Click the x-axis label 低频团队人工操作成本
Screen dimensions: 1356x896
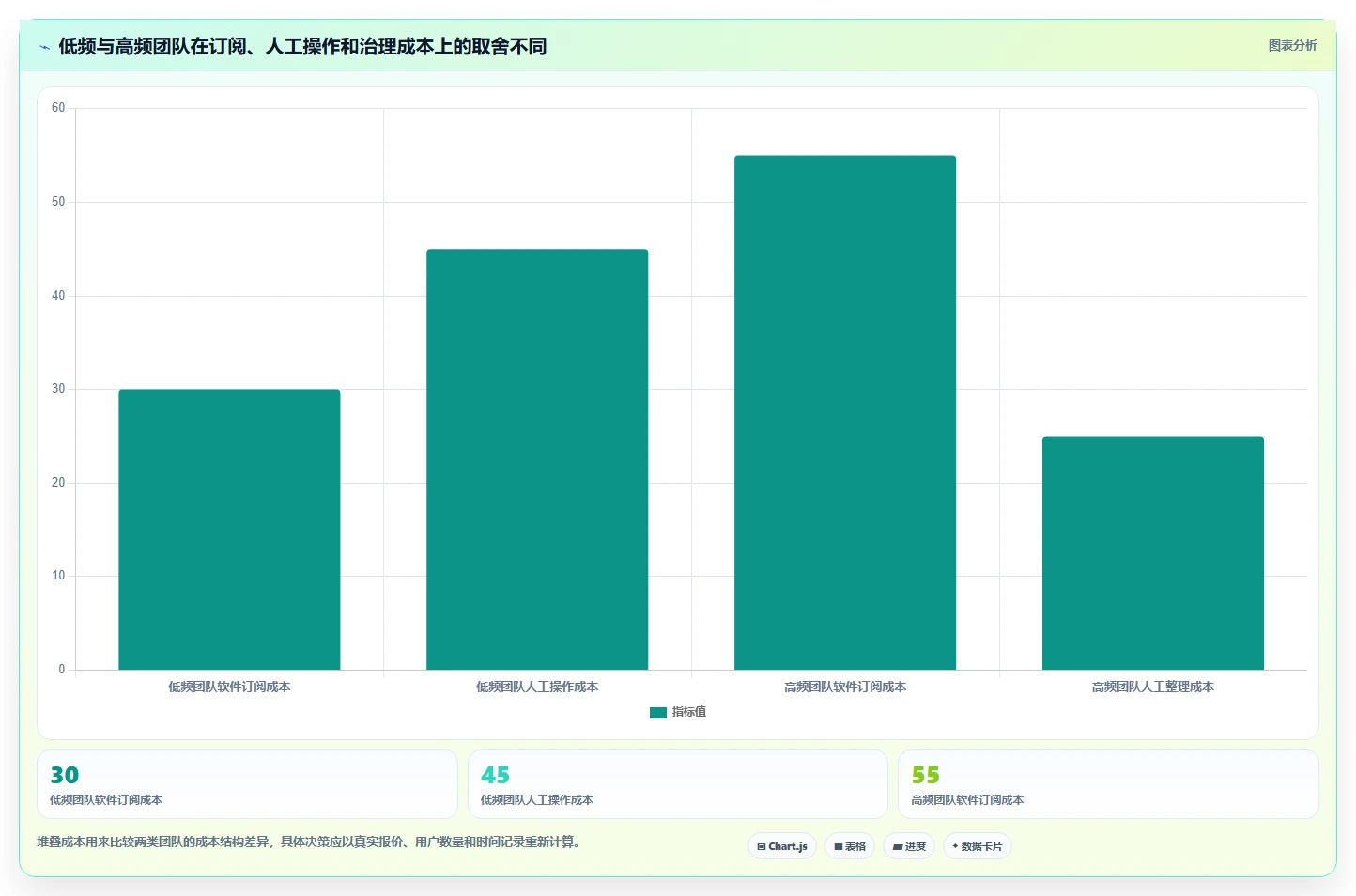pyautogui.click(x=537, y=687)
